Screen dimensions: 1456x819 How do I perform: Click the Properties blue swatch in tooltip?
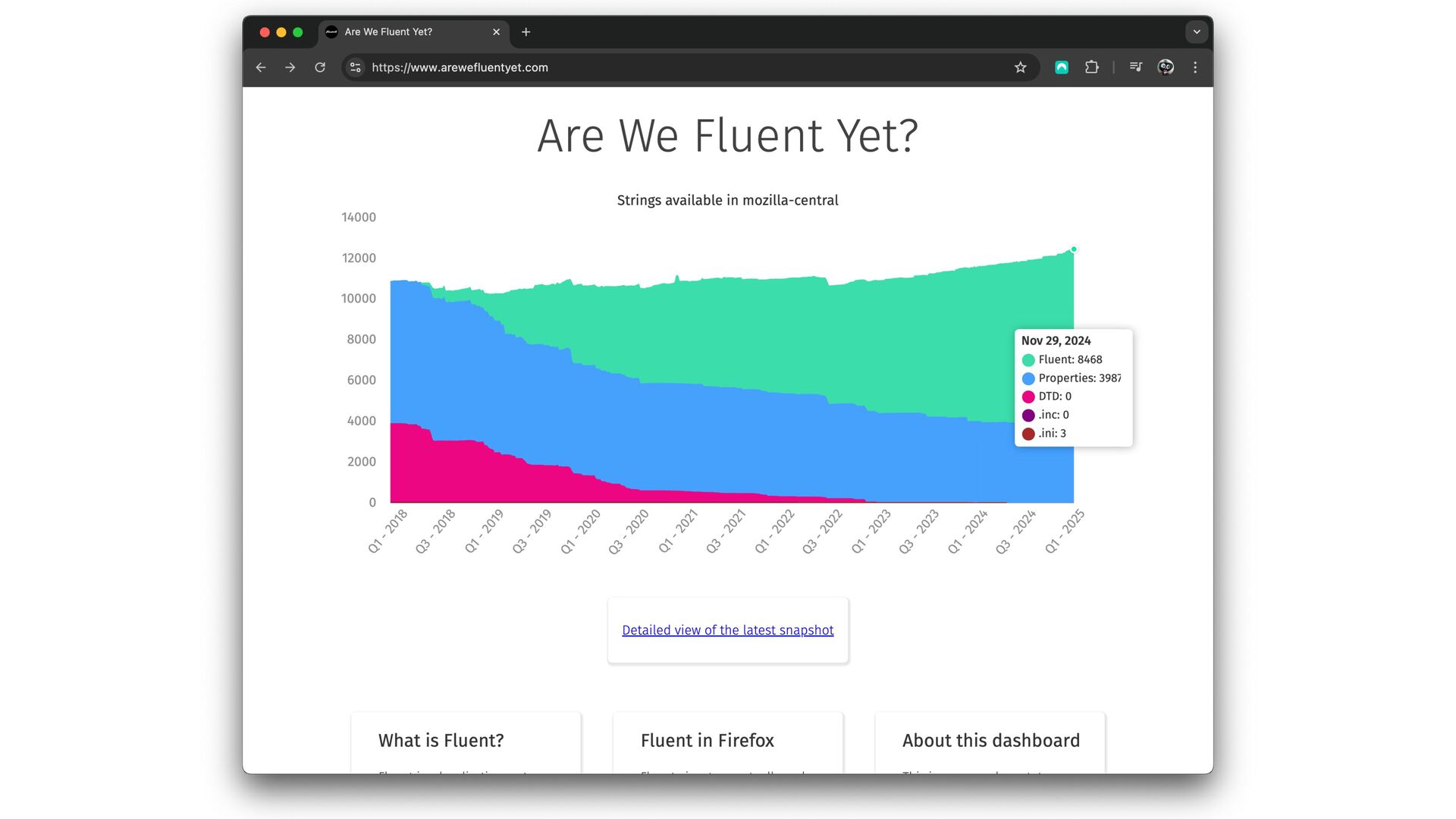1028,378
